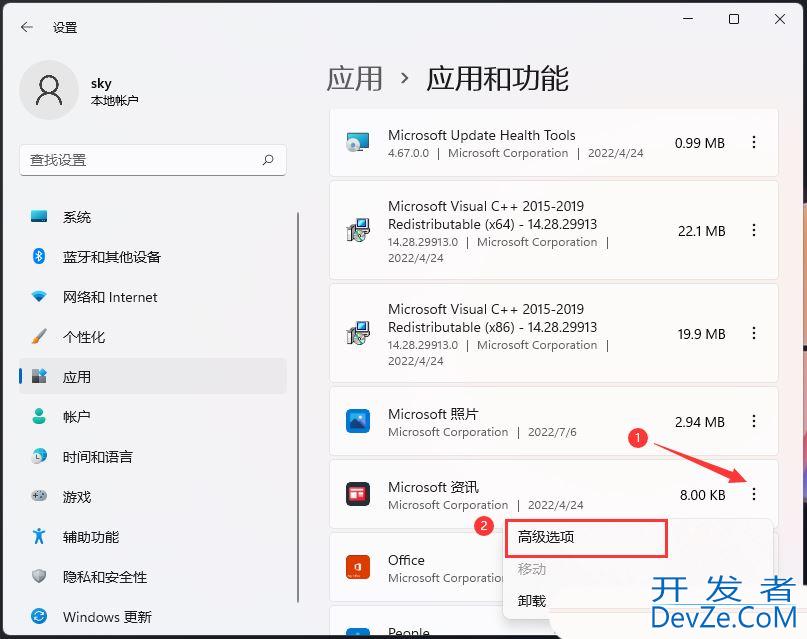Click the 本地帐户 account label

[x=114, y=100]
